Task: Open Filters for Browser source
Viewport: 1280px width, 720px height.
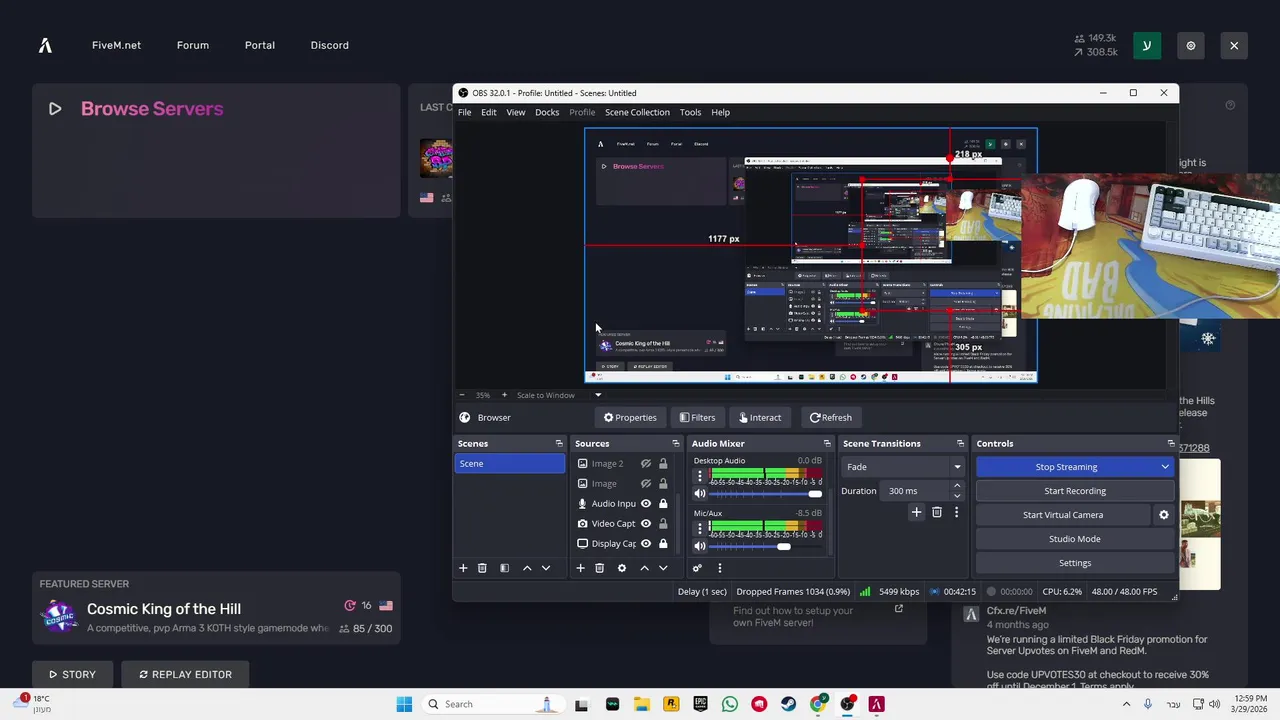Action: (697, 417)
